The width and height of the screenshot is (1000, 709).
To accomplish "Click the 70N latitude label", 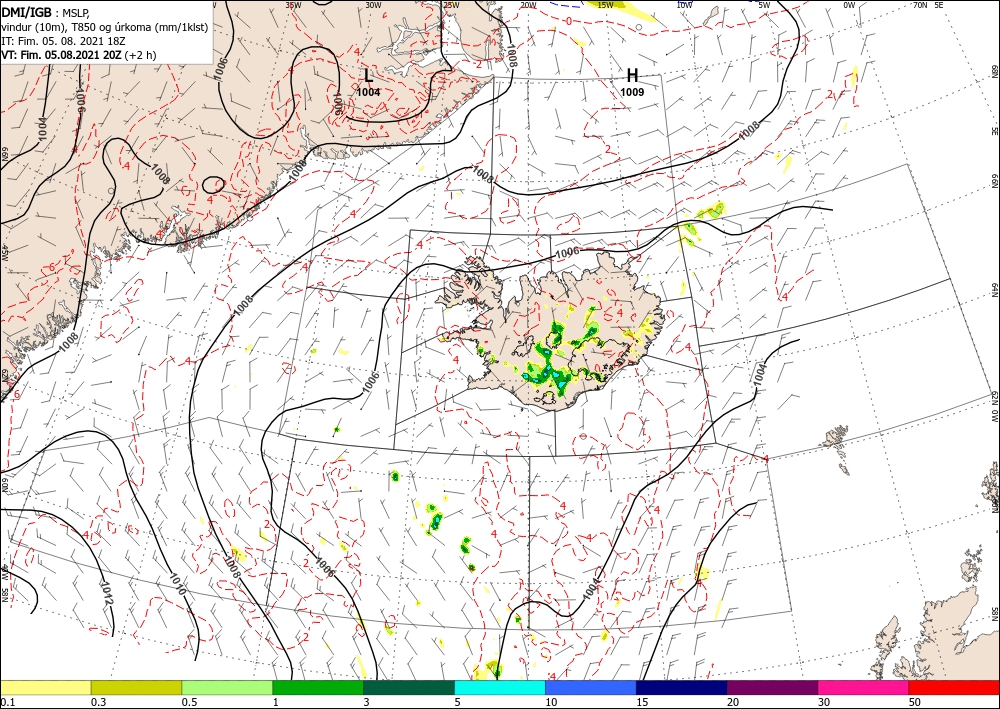I will [919, 5].
